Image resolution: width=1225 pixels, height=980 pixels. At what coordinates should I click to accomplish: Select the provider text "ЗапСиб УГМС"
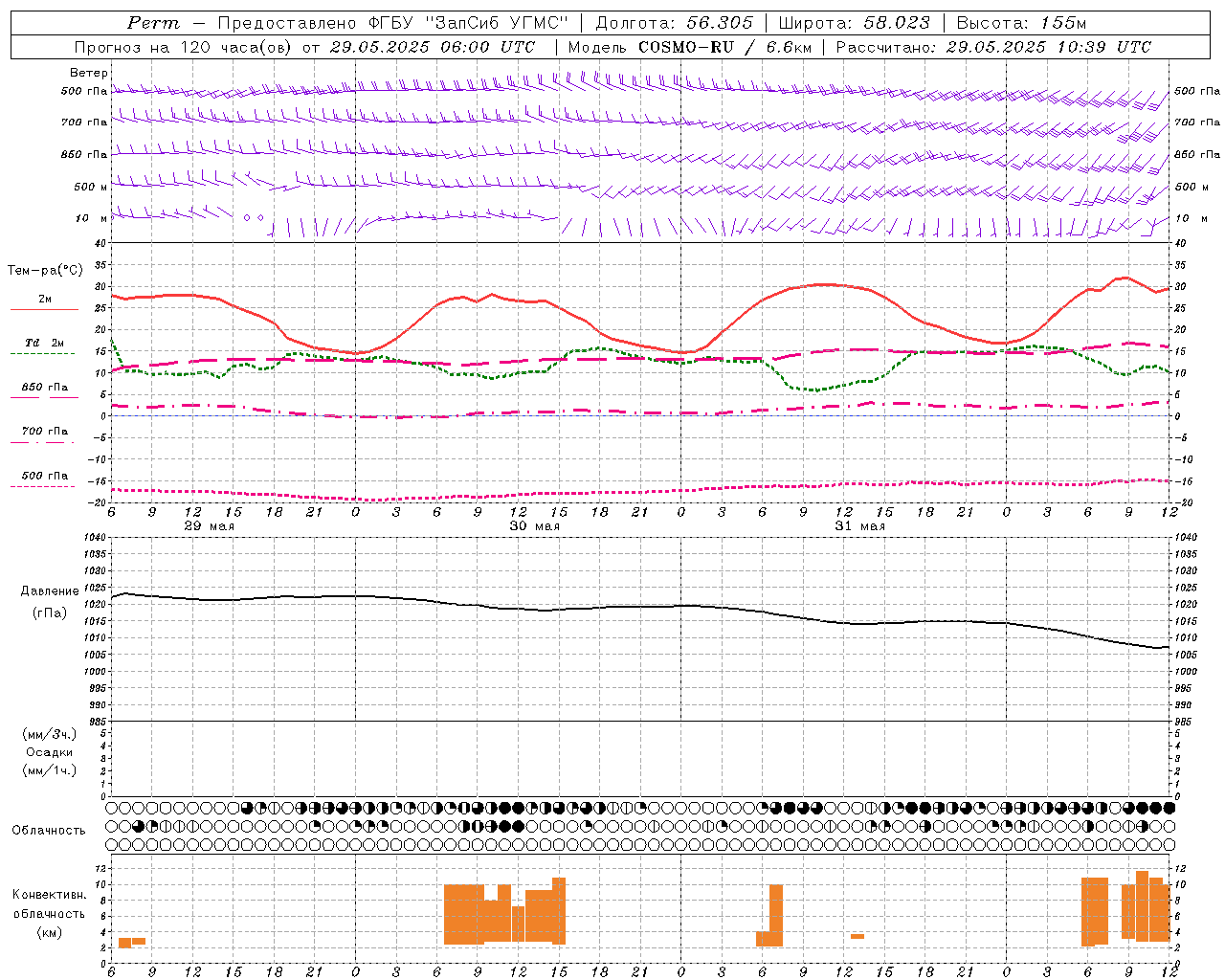(498, 23)
